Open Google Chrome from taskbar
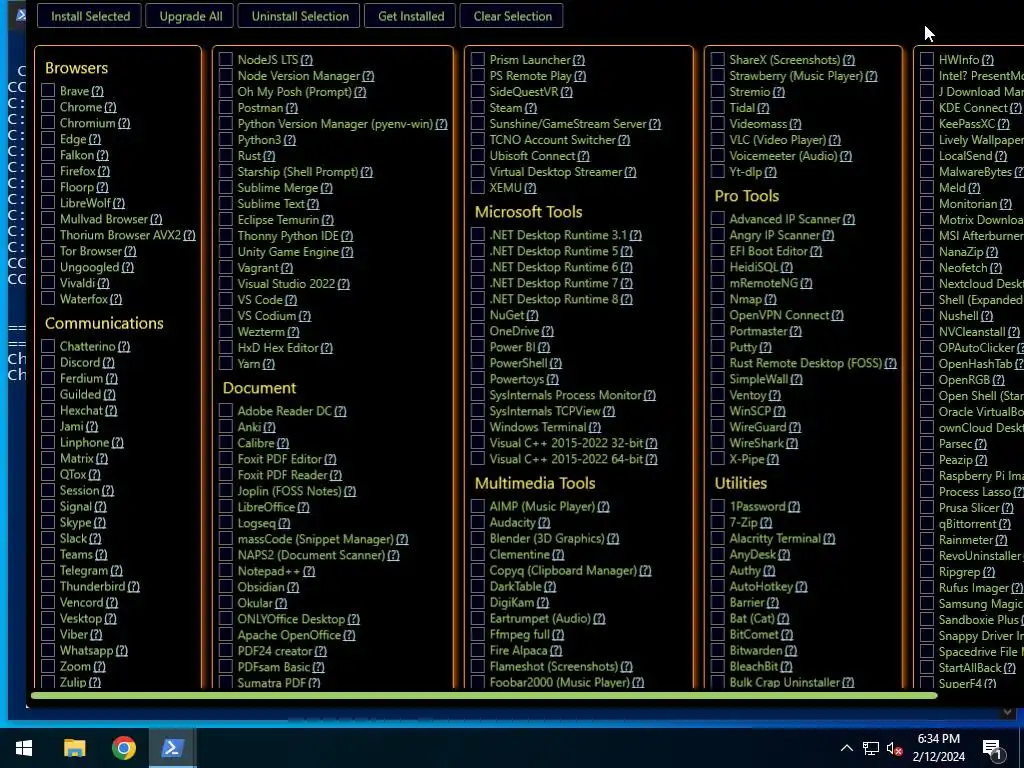 (123, 748)
